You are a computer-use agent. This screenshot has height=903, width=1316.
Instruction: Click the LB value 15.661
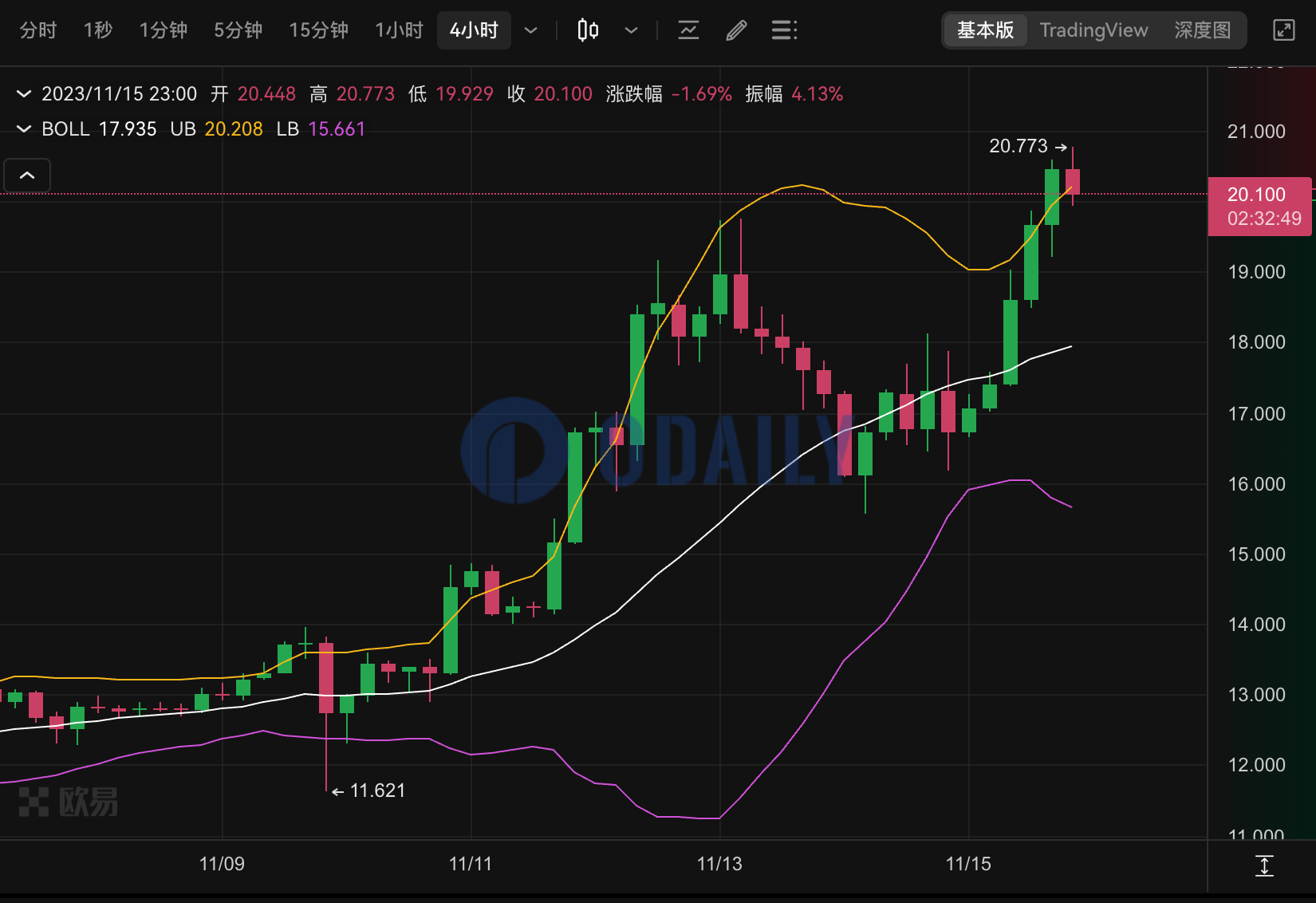pos(337,129)
